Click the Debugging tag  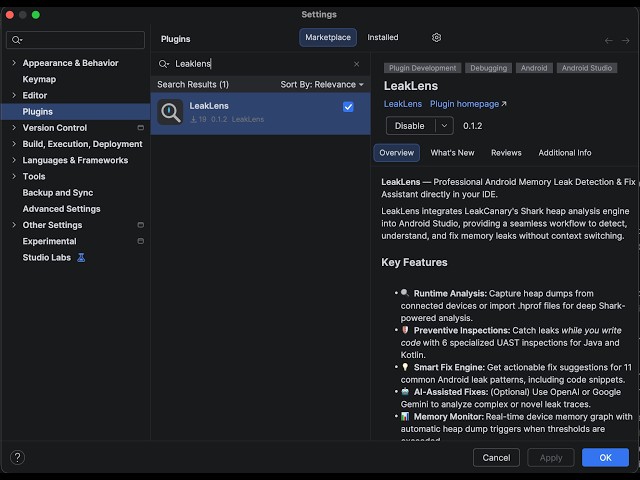click(x=489, y=68)
